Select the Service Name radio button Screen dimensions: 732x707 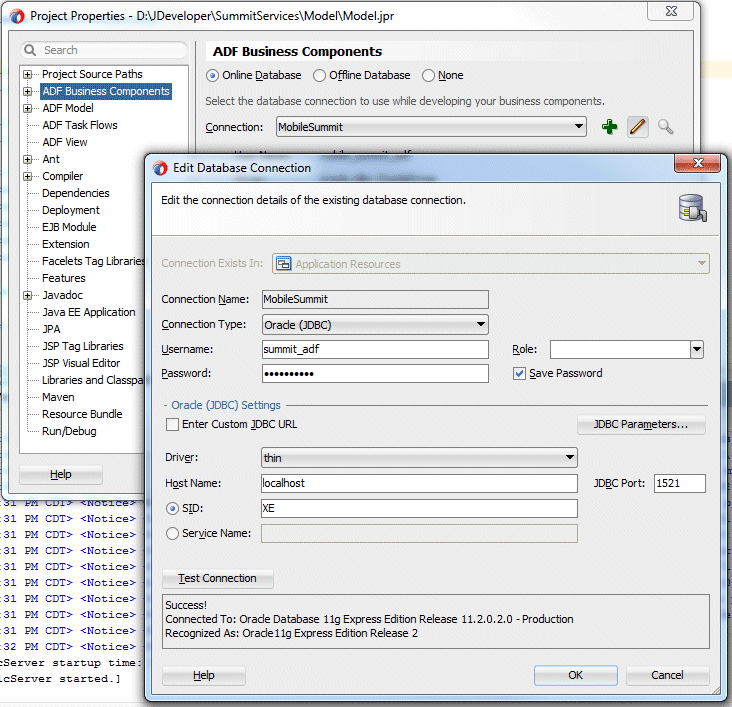click(172, 533)
